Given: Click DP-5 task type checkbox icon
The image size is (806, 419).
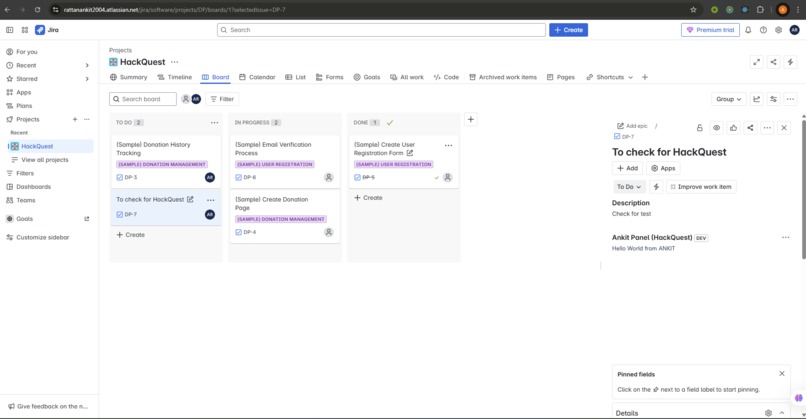Looking at the screenshot, I should [357, 177].
